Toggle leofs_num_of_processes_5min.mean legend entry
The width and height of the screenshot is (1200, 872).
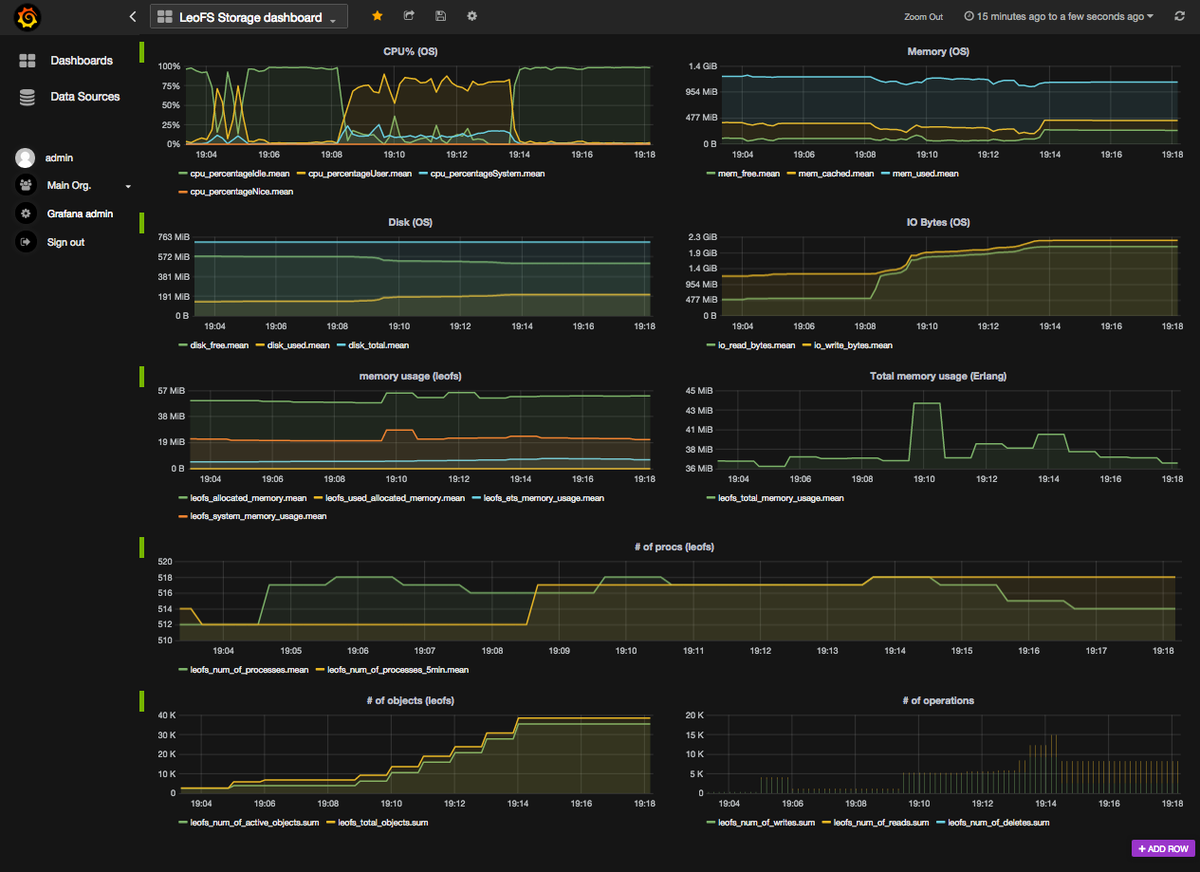pos(393,670)
